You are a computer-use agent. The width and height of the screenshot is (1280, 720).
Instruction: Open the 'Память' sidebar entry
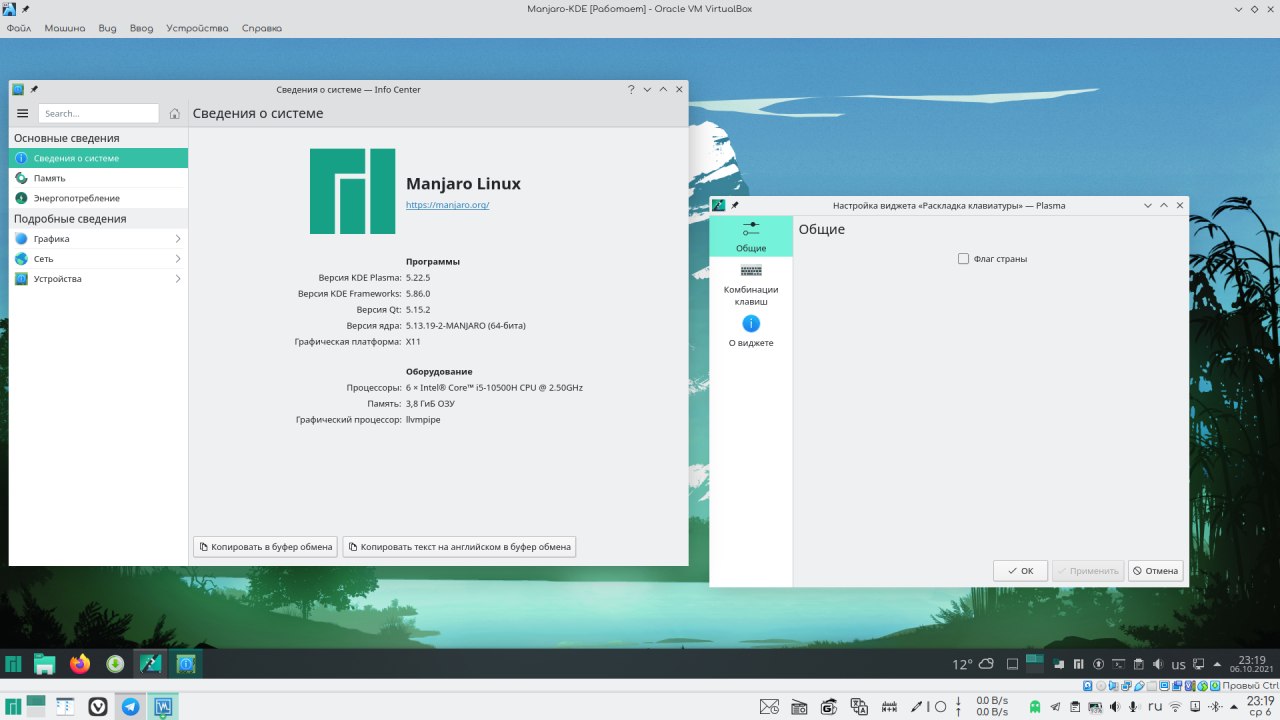(x=98, y=178)
